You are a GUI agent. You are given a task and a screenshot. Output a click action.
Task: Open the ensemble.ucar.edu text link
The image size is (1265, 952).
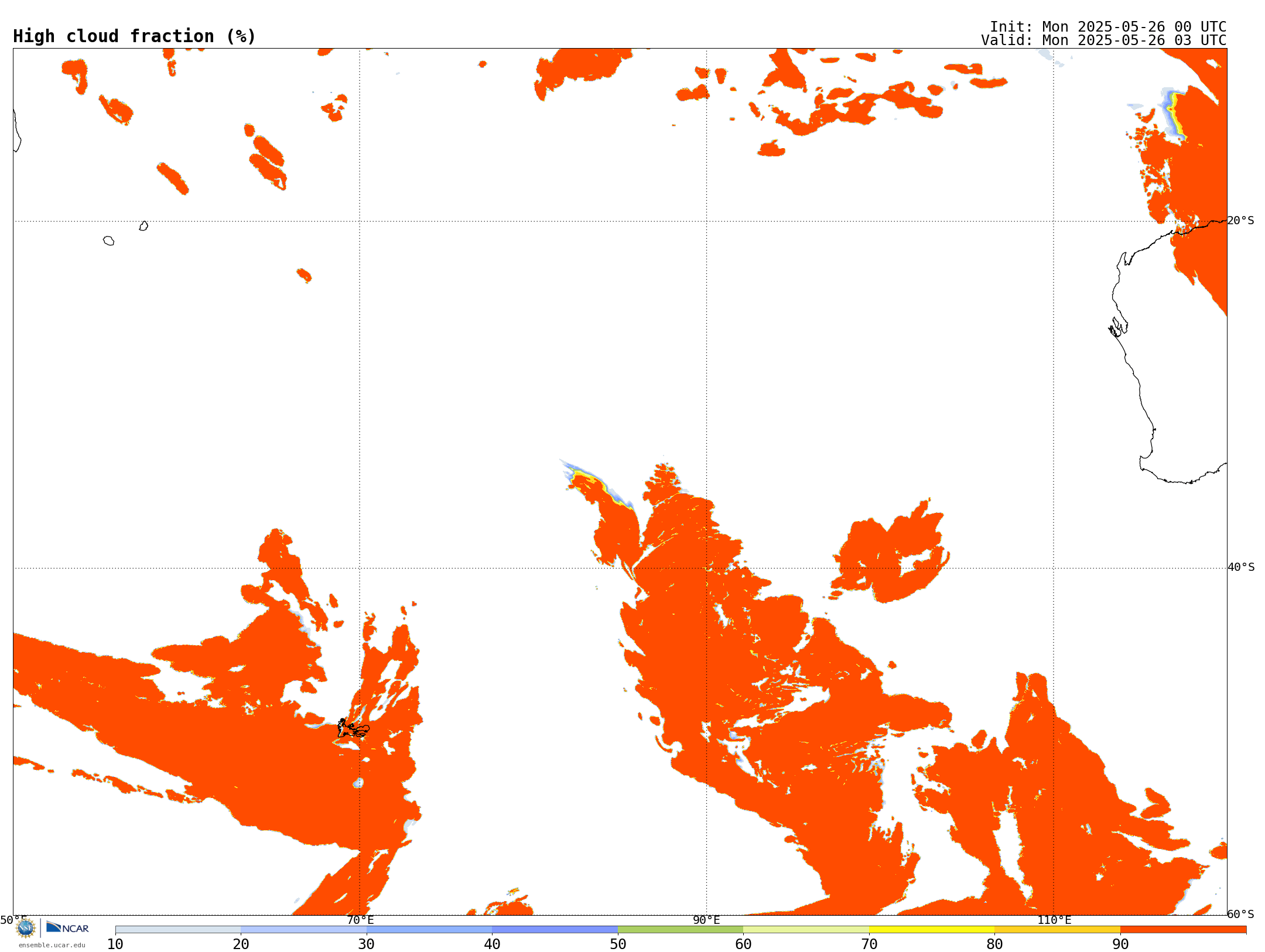tap(52, 945)
